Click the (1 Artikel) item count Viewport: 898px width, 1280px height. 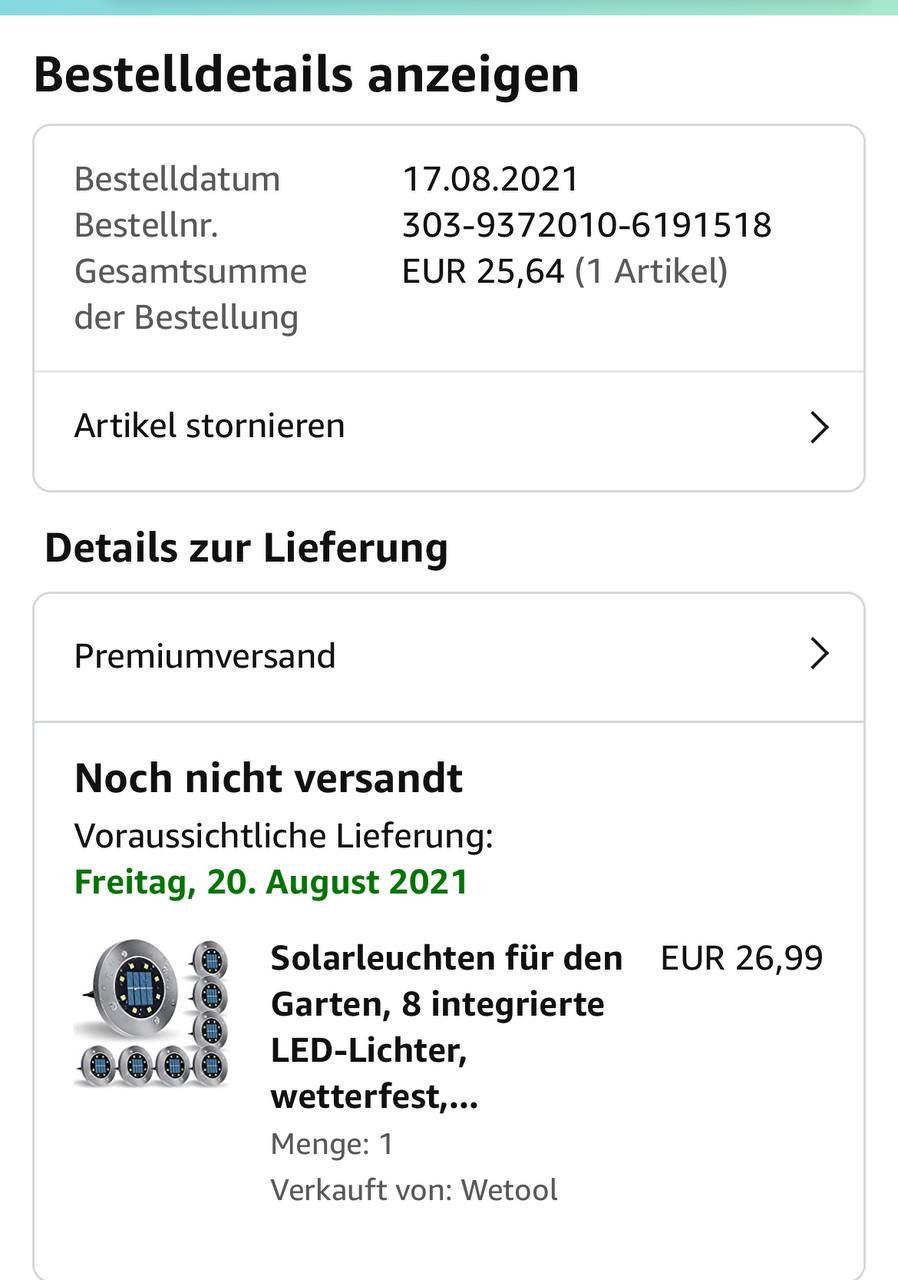point(651,271)
